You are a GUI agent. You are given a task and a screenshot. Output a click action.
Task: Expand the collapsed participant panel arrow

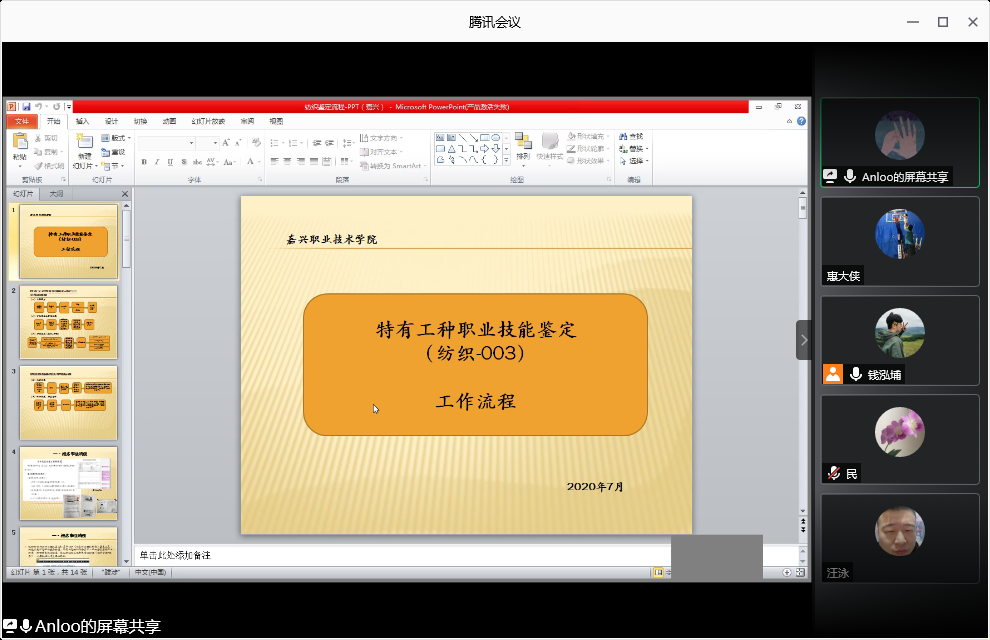tap(803, 340)
